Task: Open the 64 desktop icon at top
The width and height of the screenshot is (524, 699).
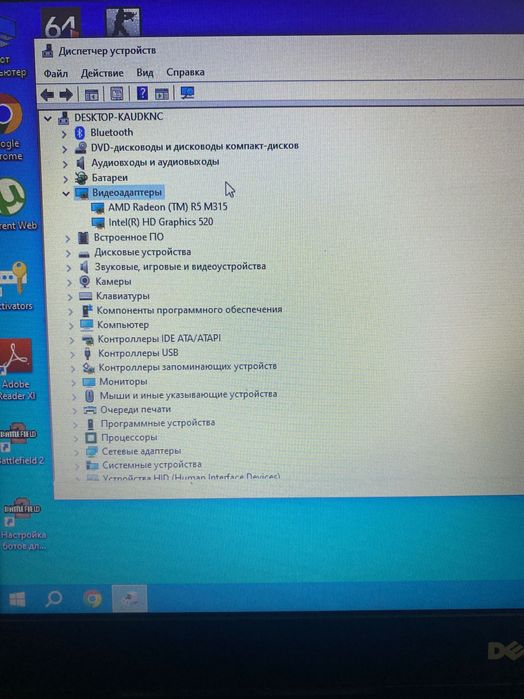Action: pos(61,23)
